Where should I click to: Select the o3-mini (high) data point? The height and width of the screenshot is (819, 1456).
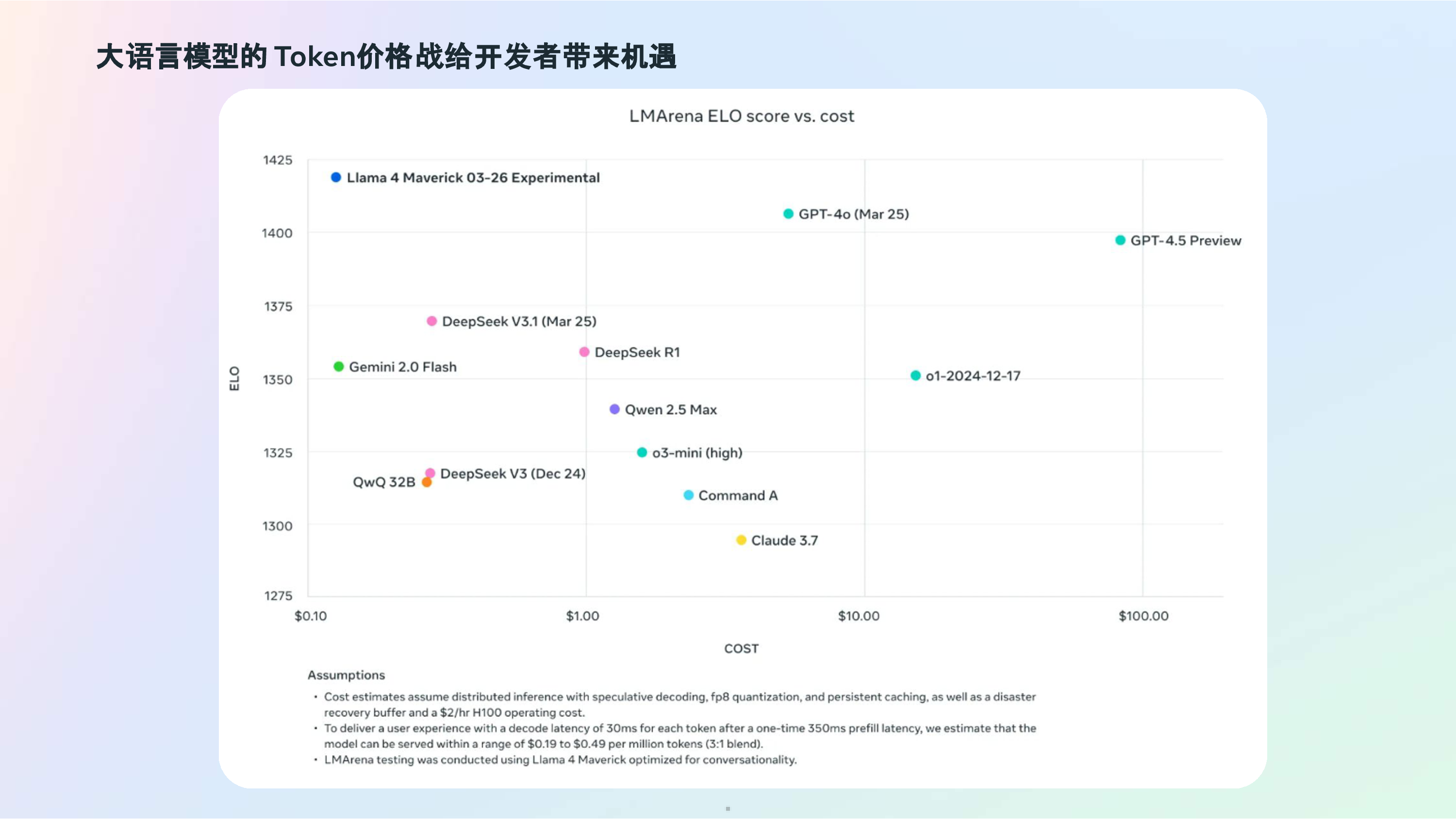[642, 452]
